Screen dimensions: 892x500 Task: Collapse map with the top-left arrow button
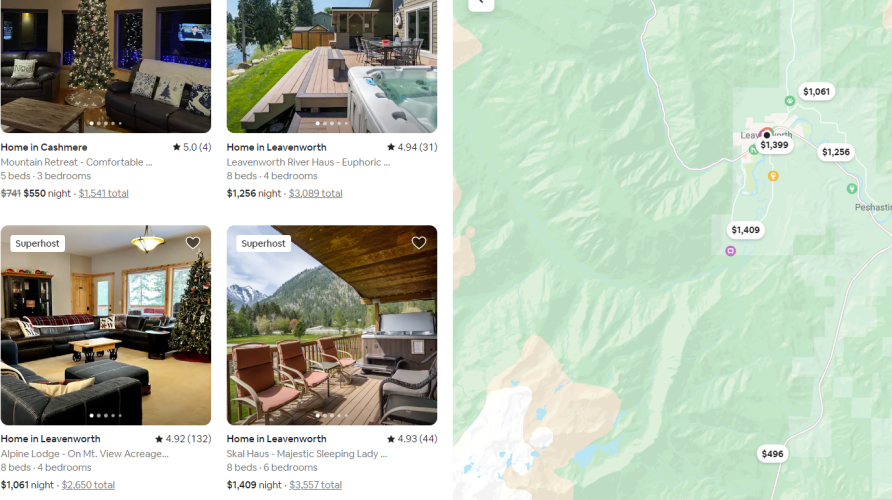(x=481, y=3)
